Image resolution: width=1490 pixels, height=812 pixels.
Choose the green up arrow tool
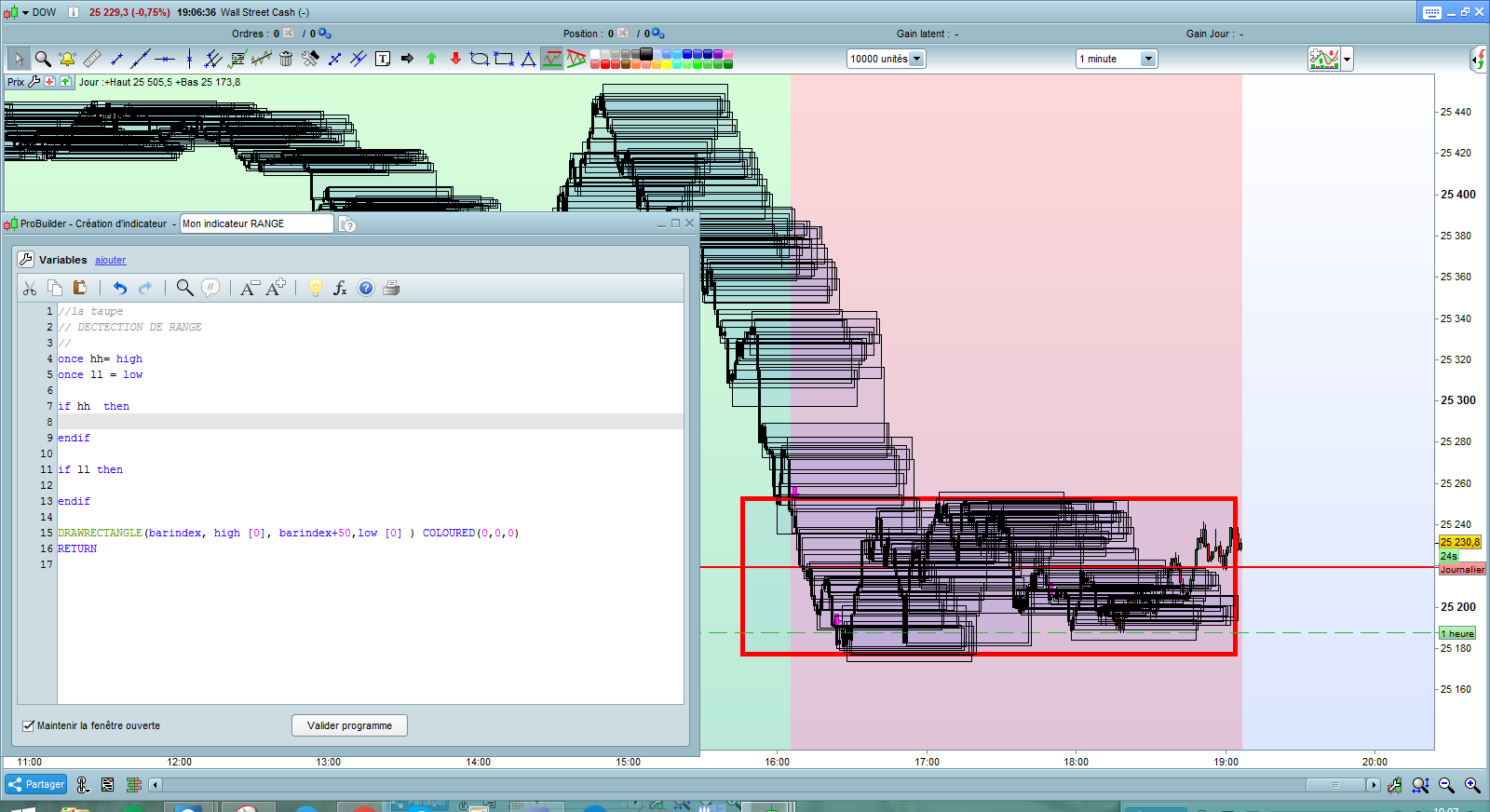coord(431,59)
